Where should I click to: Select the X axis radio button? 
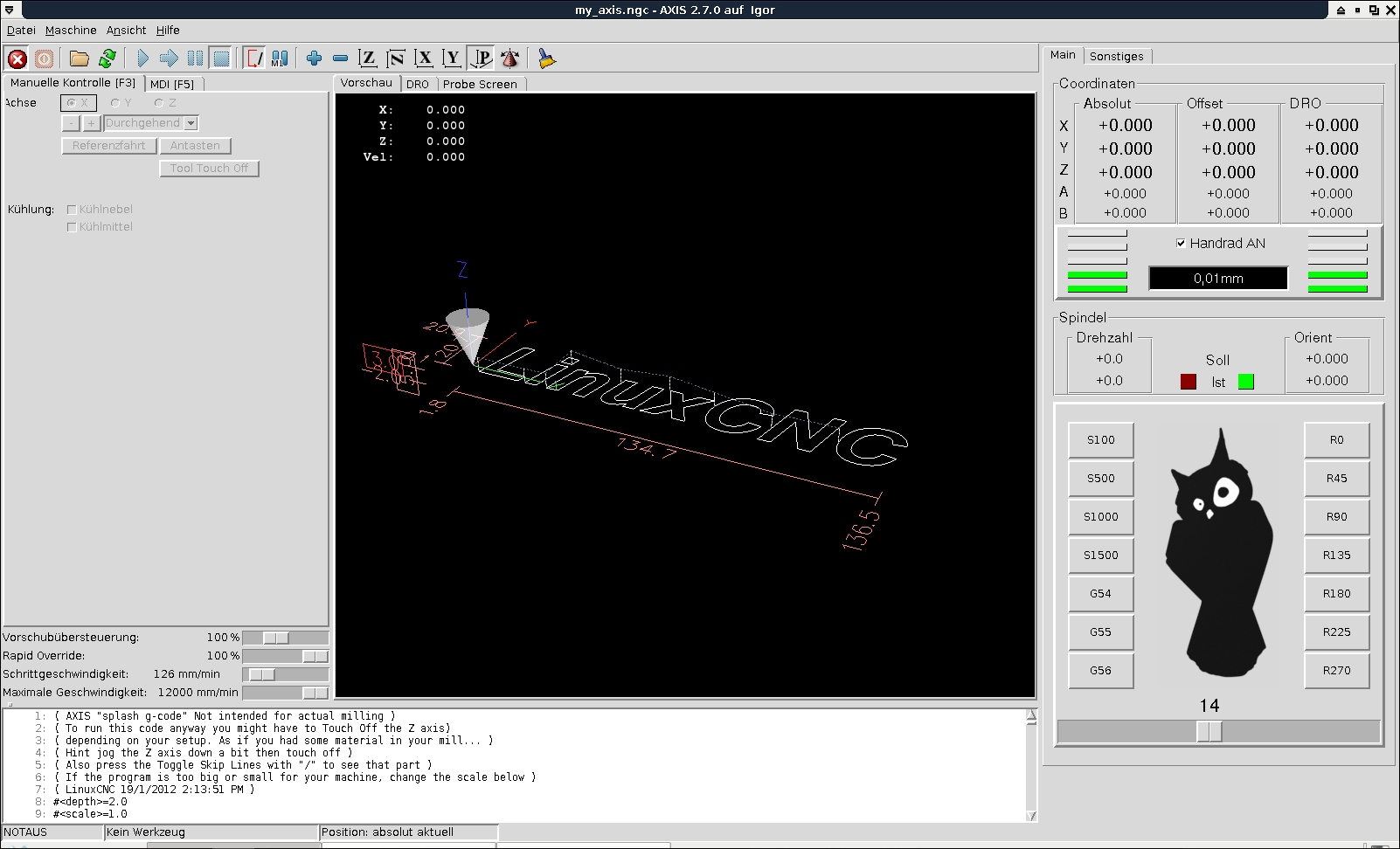tap(72, 103)
